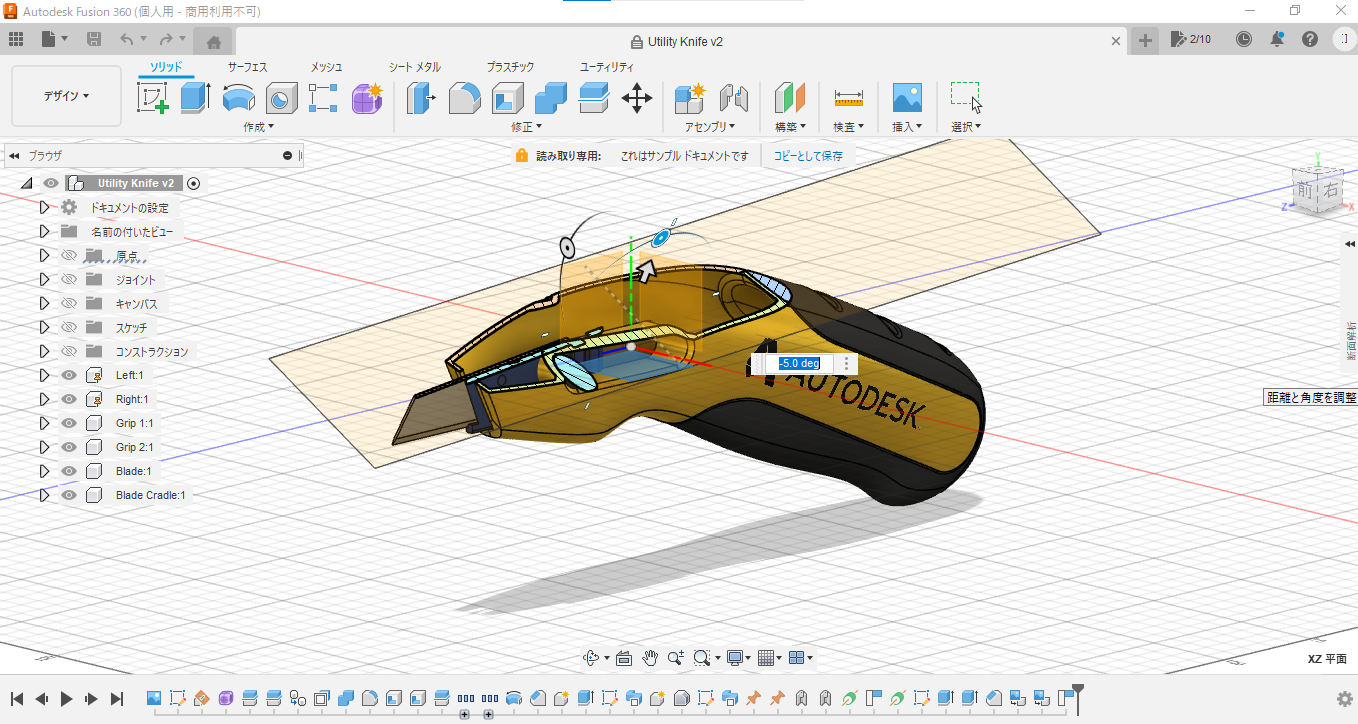Click the Home view icon near undo

point(212,39)
